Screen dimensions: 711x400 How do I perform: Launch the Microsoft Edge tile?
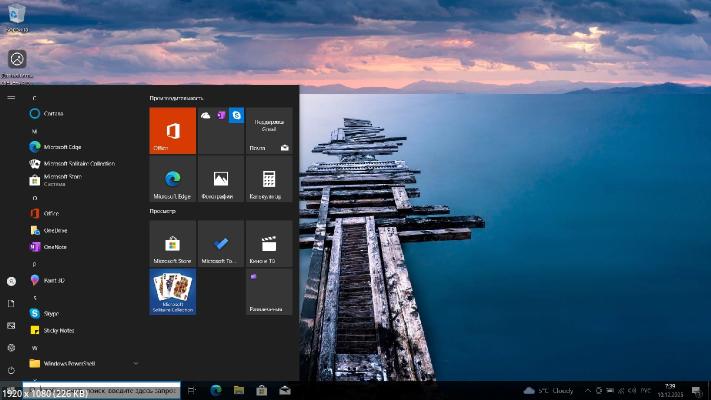pos(172,179)
